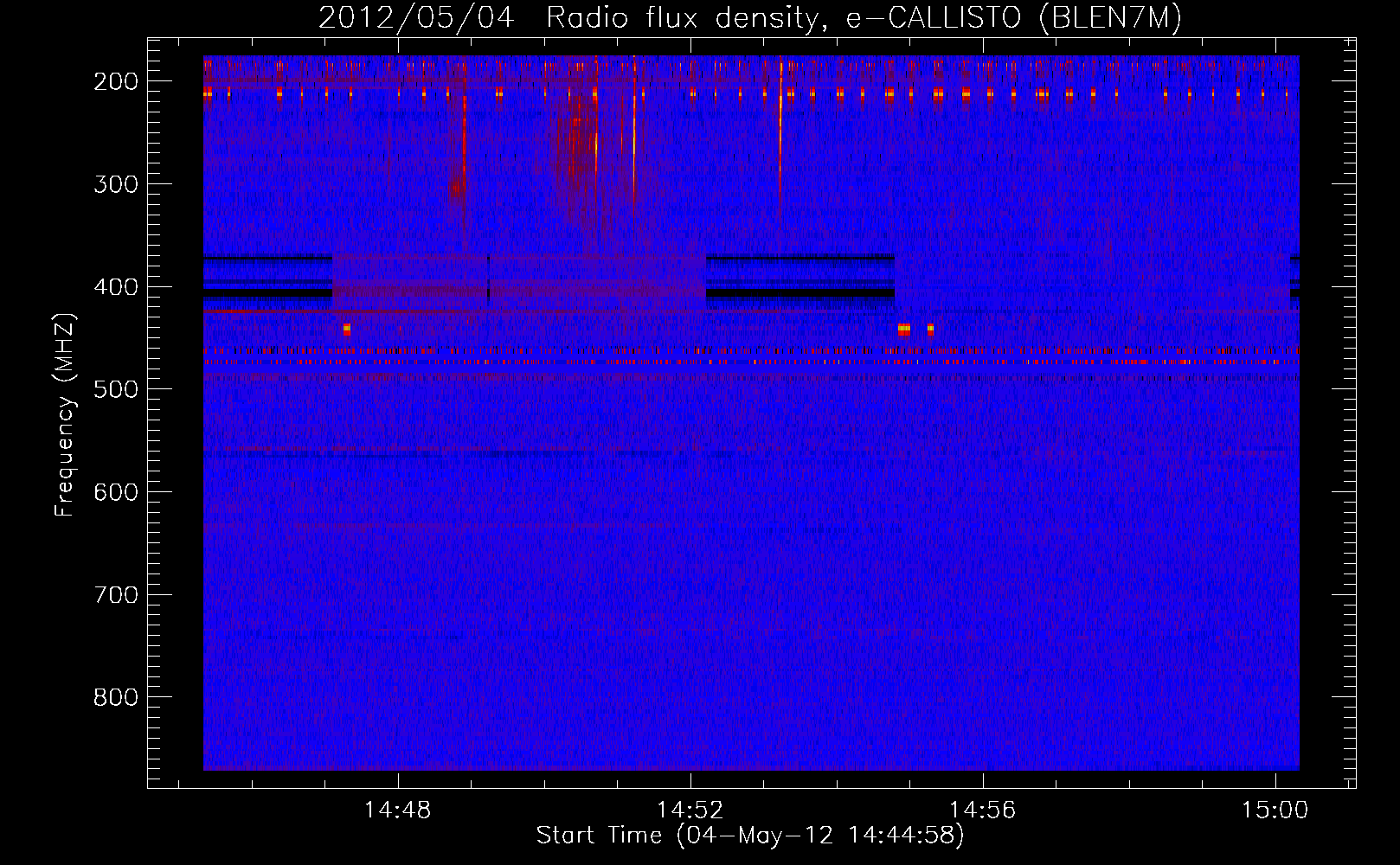Click the 700 frequency tick label

pos(115,595)
